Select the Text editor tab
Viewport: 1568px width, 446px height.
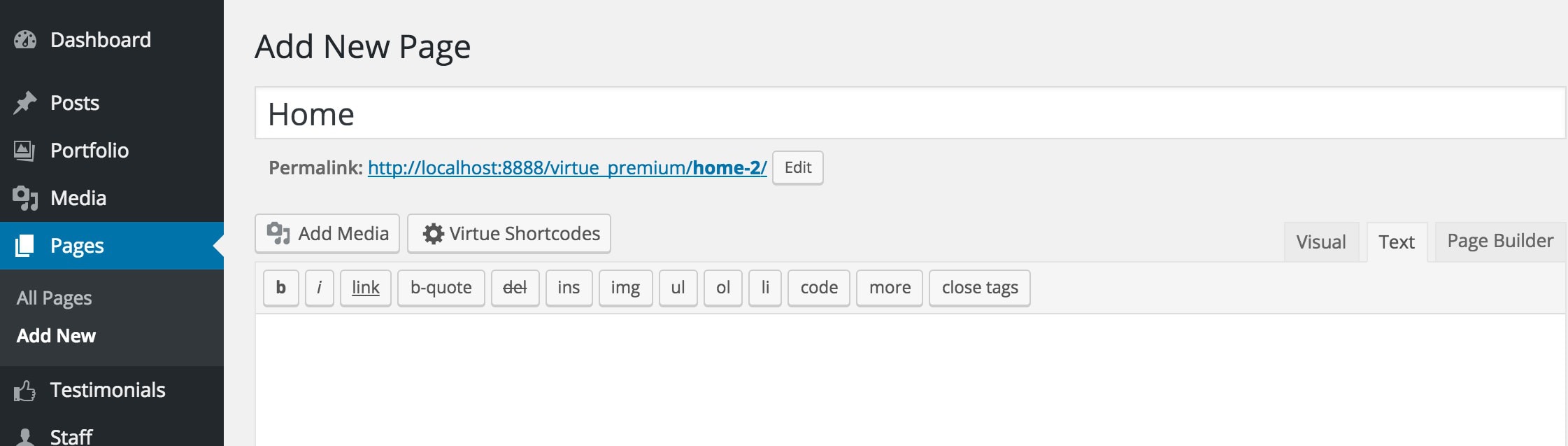pos(1396,242)
